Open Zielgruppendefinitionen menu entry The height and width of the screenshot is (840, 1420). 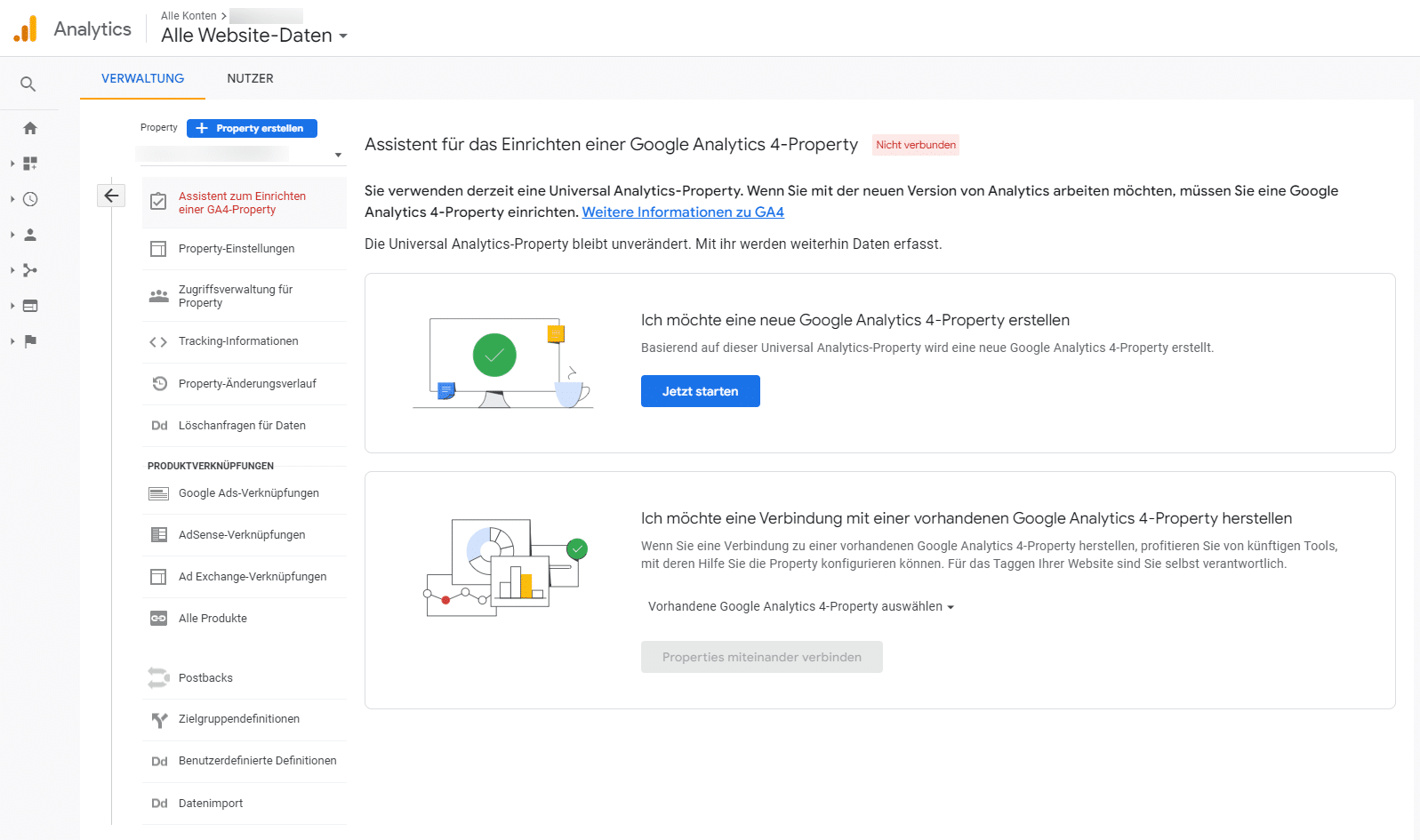[245, 719]
